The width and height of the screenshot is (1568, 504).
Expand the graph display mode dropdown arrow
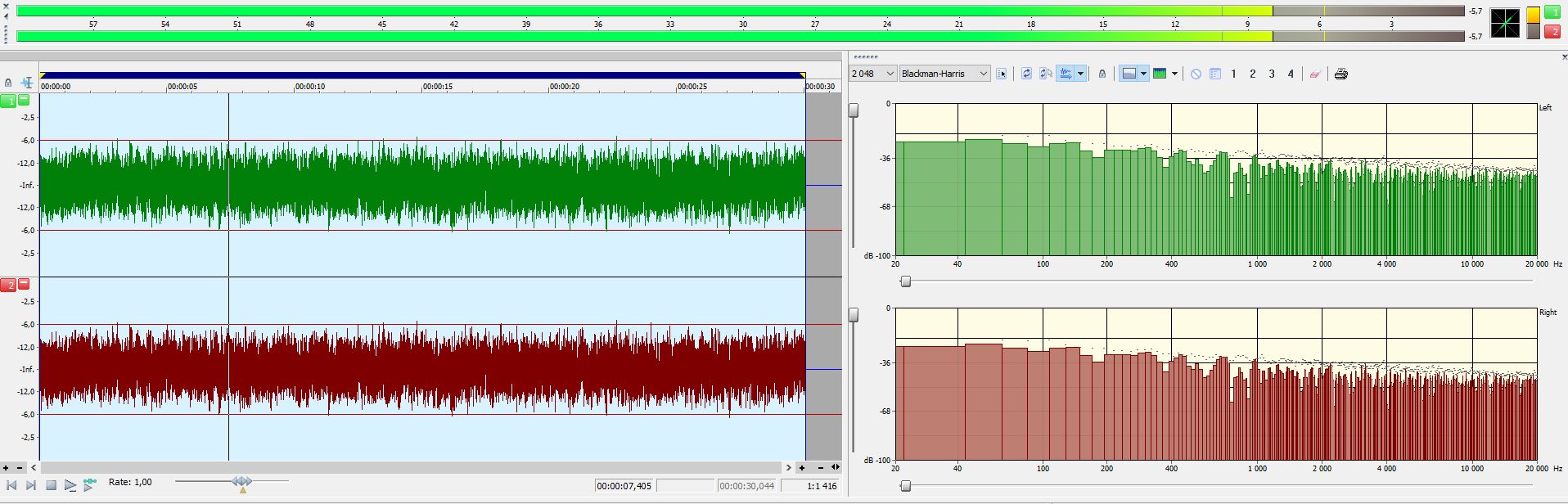click(1143, 74)
